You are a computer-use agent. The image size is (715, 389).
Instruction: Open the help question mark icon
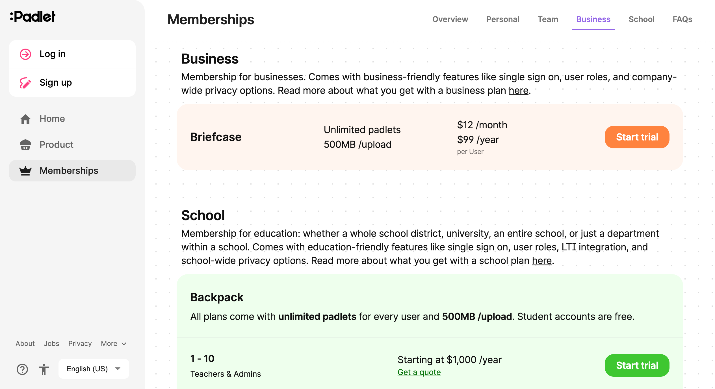tap(22, 369)
